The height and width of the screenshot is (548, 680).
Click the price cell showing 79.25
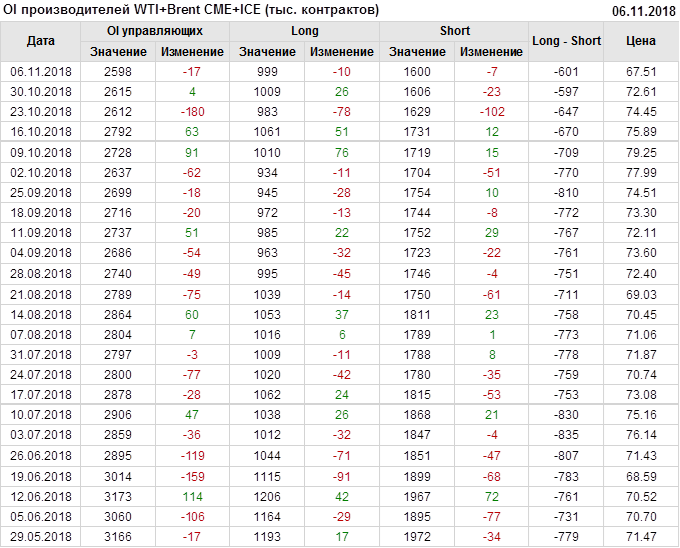point(641,153)
